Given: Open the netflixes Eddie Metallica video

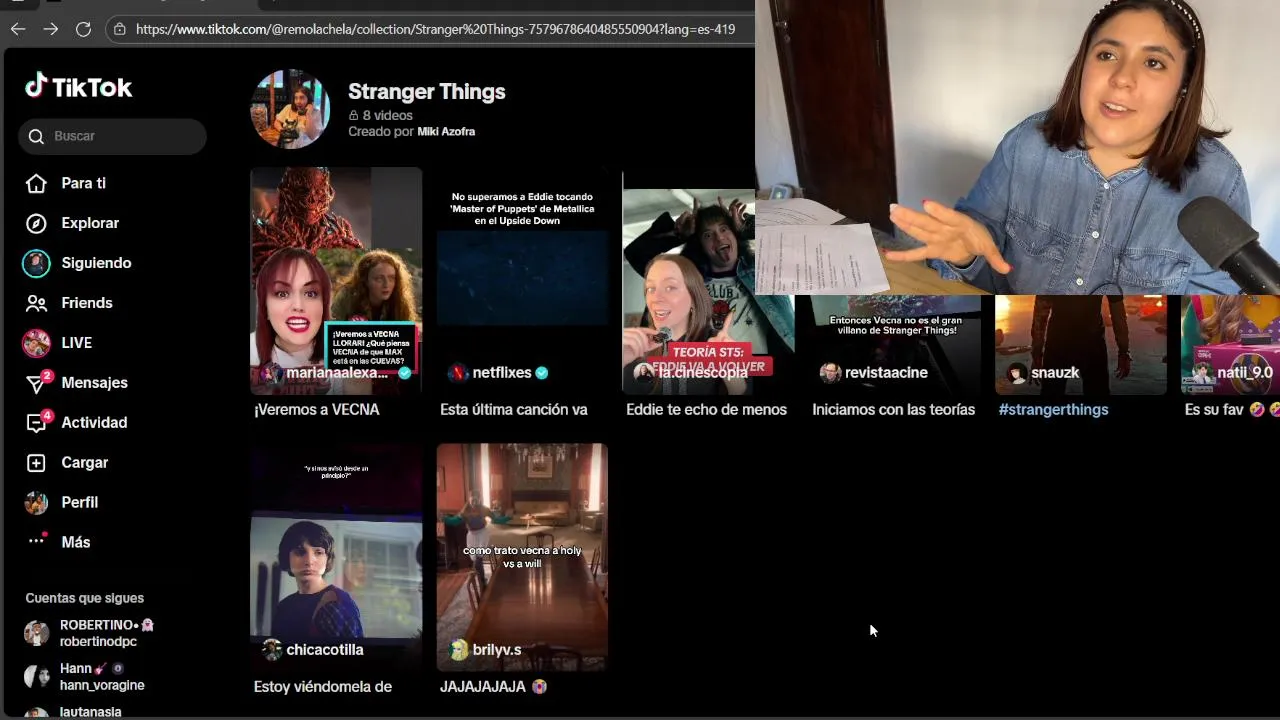Looking at the screenshot, I should click(522, 281).
